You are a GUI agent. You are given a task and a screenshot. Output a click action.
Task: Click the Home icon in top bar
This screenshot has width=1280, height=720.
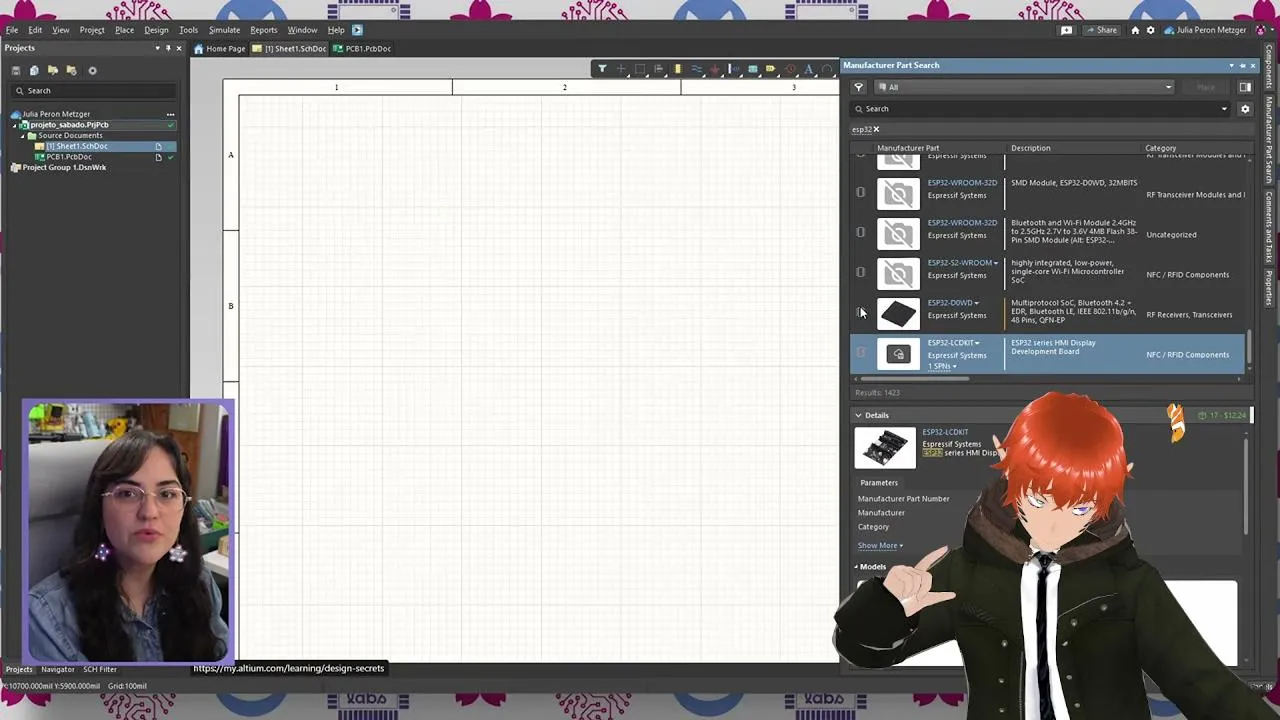(x=1135, y=30)
